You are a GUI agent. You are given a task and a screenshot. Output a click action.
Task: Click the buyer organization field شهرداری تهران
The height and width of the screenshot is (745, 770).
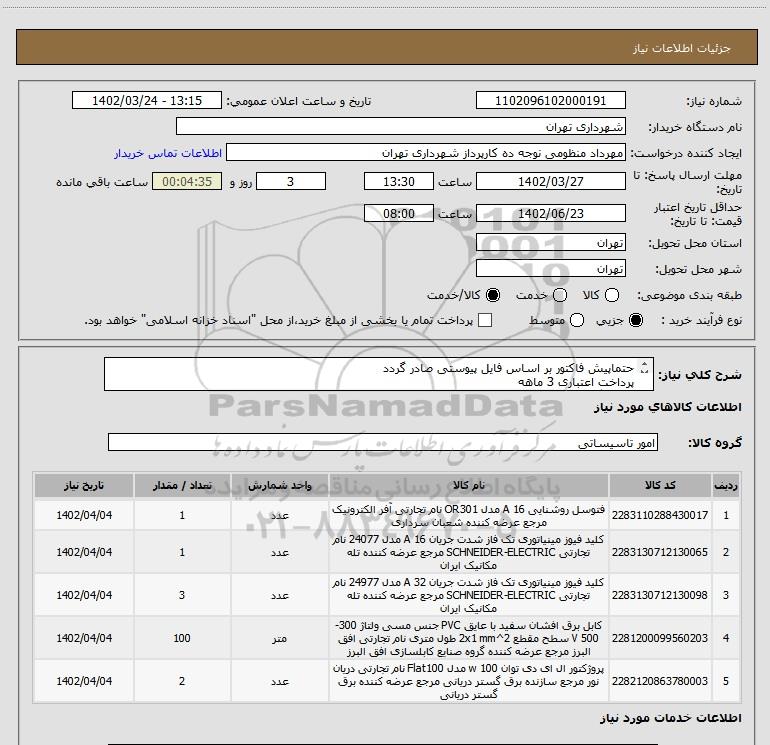(401, 126)
